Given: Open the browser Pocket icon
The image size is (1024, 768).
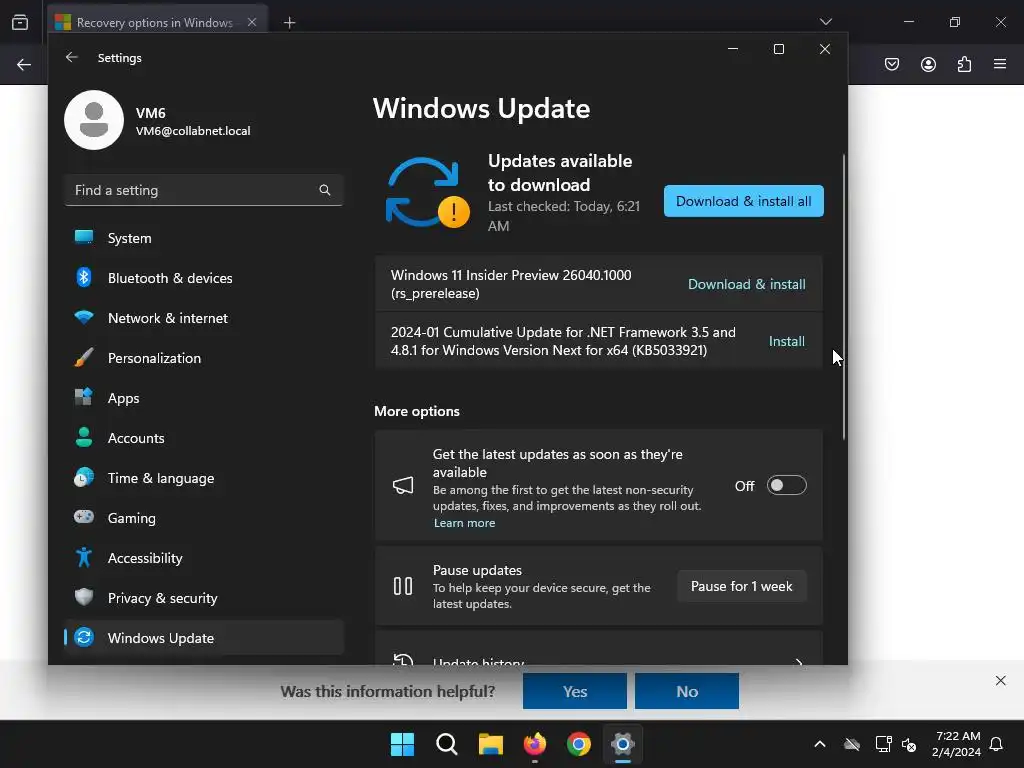Looking at the screenshot, I should click(892, 64).
